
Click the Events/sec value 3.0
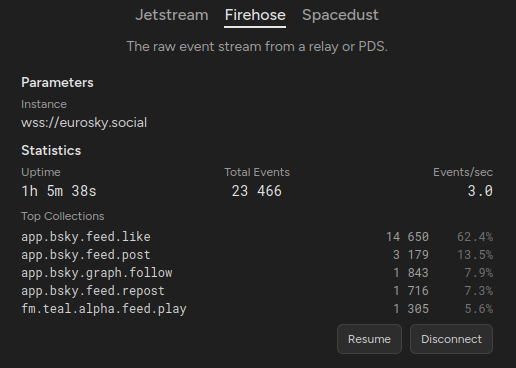tap(480, 191)
